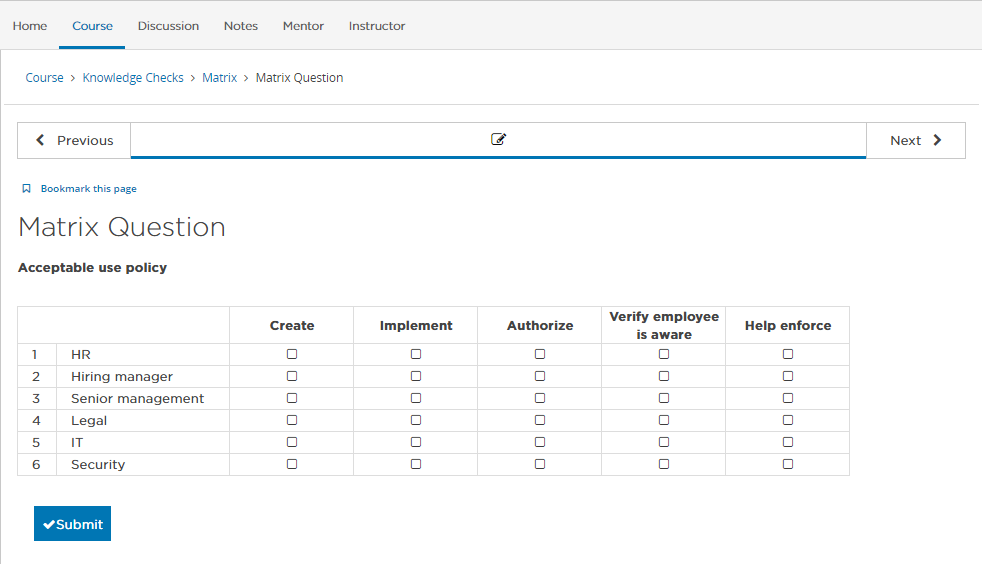Check Help enforce for Security row
The width and height of the screenshot is (982, 564).
[x=788, y=464]
